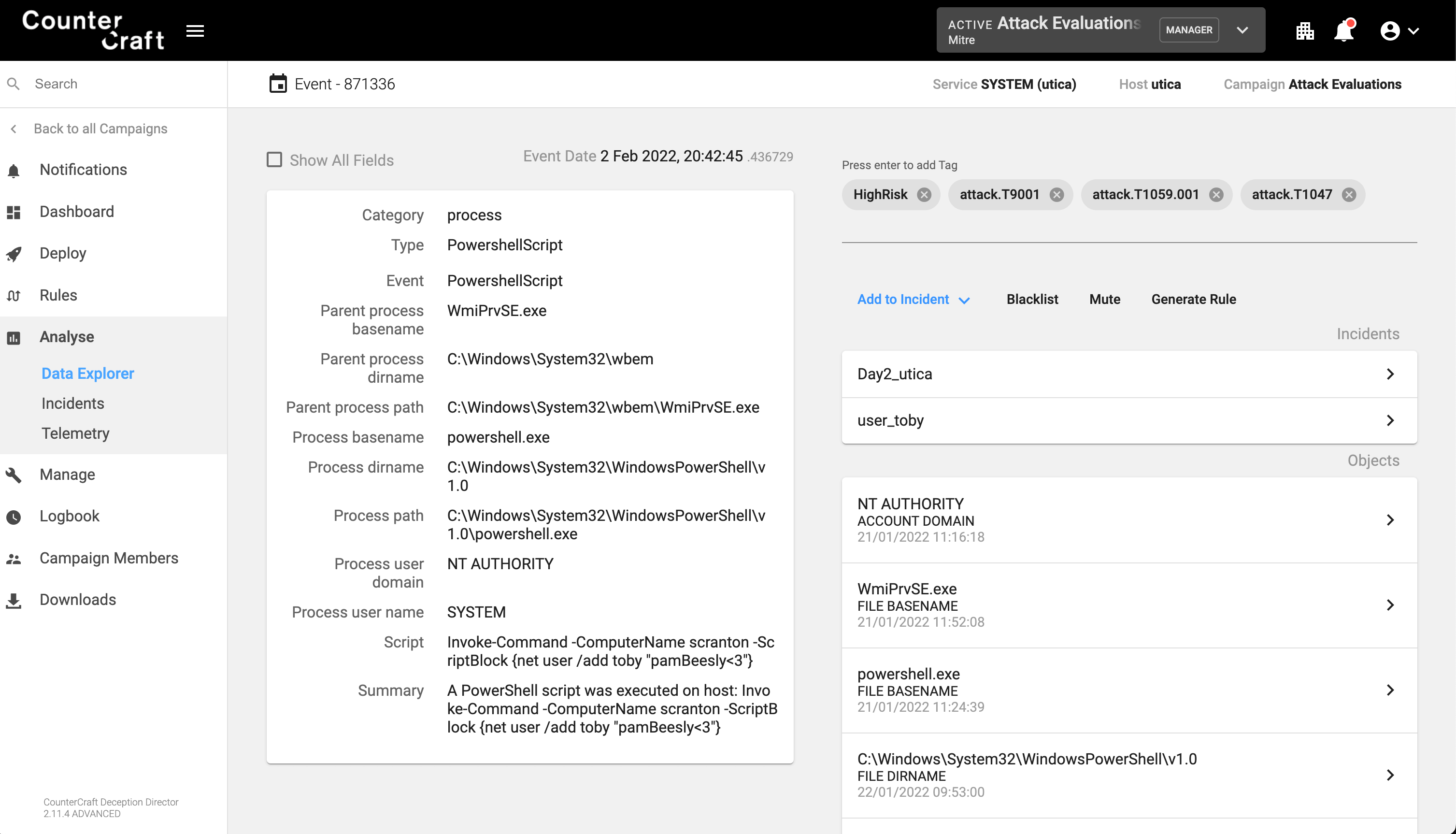Open the WmiPrvSE.exe object chevron
The image size is (1456, 834).
coord(1390,605)
